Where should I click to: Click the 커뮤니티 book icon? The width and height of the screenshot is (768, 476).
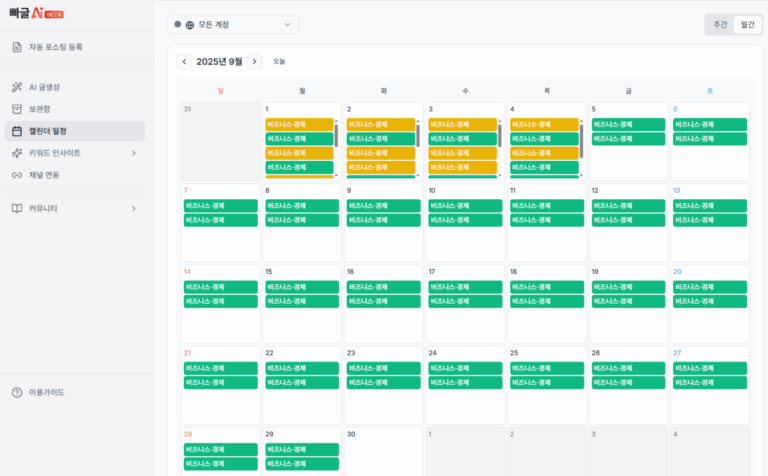click(x=17, y=208)
